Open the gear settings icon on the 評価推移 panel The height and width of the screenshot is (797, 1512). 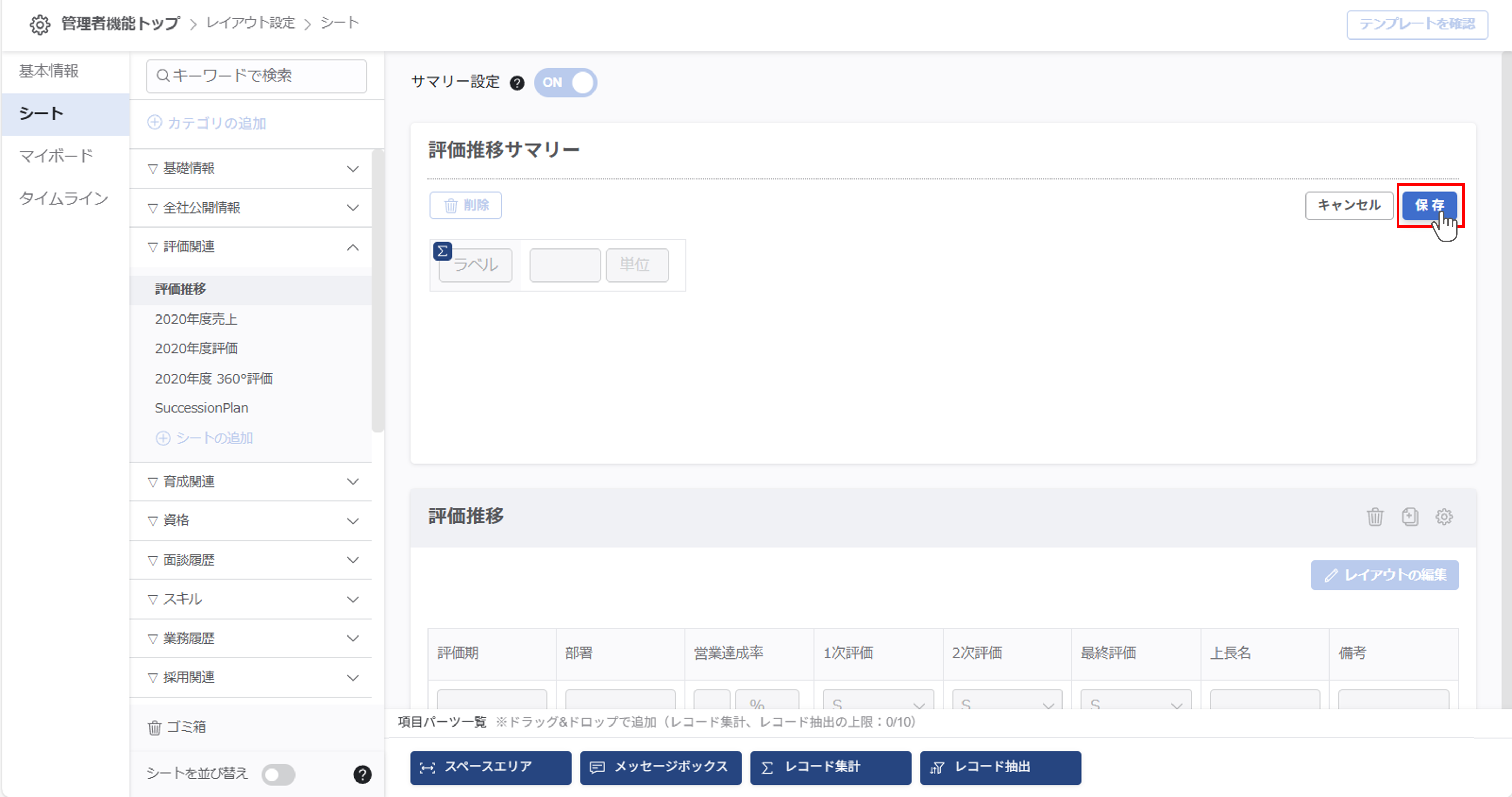(x=1445, y=517)
